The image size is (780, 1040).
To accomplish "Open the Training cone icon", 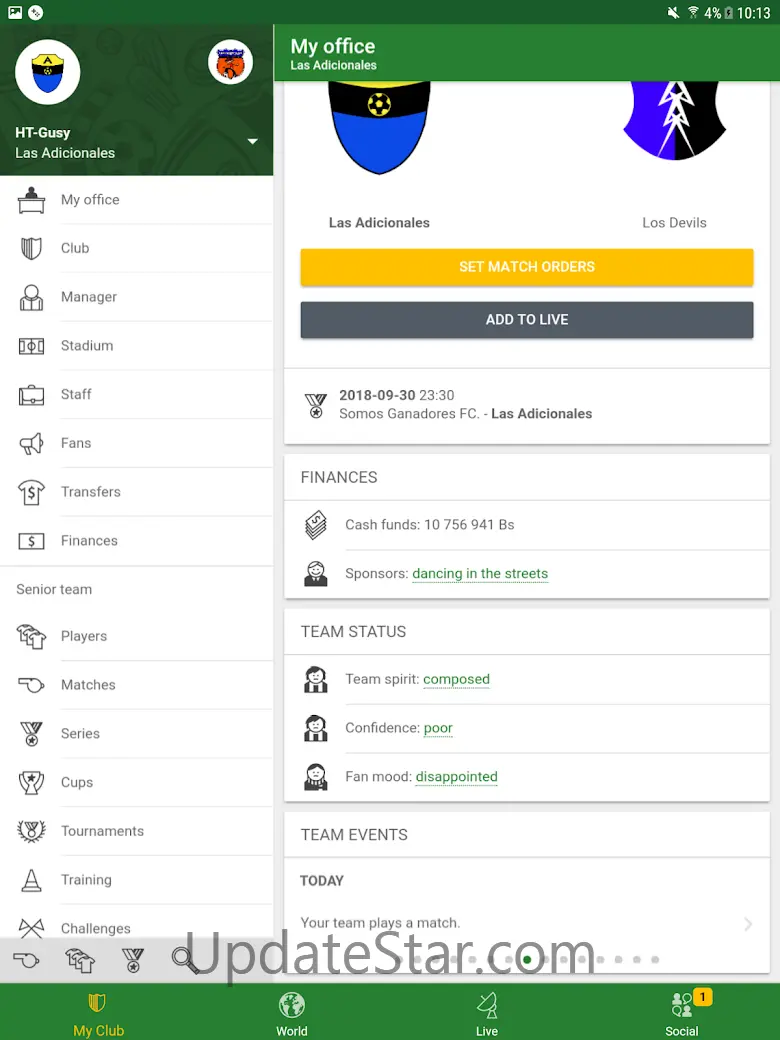I will coord(31,880).
